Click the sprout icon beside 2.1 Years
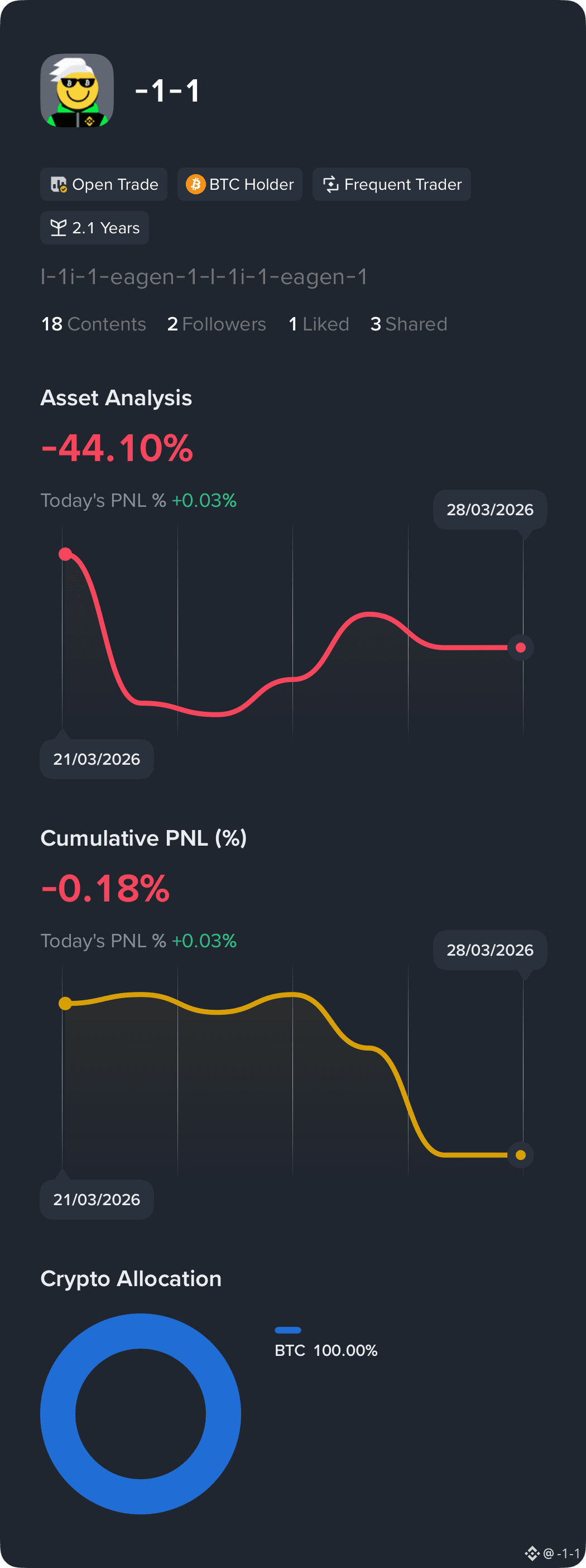Screen dimensions: 586x1568 coord(59,228)
